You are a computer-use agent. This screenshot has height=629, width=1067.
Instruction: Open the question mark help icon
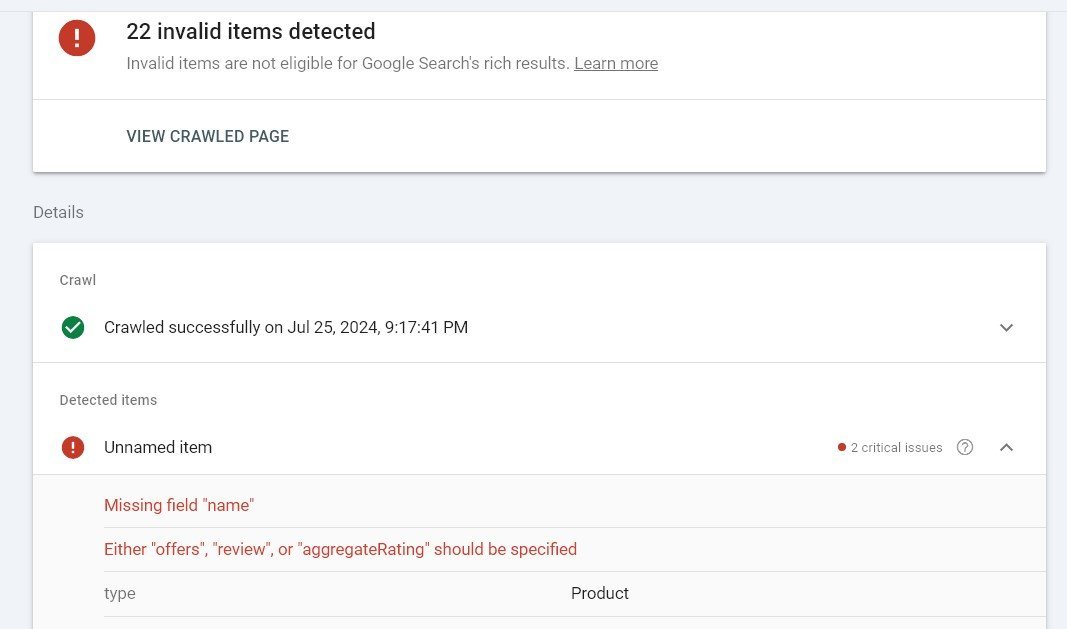click(x=965, y=447)
